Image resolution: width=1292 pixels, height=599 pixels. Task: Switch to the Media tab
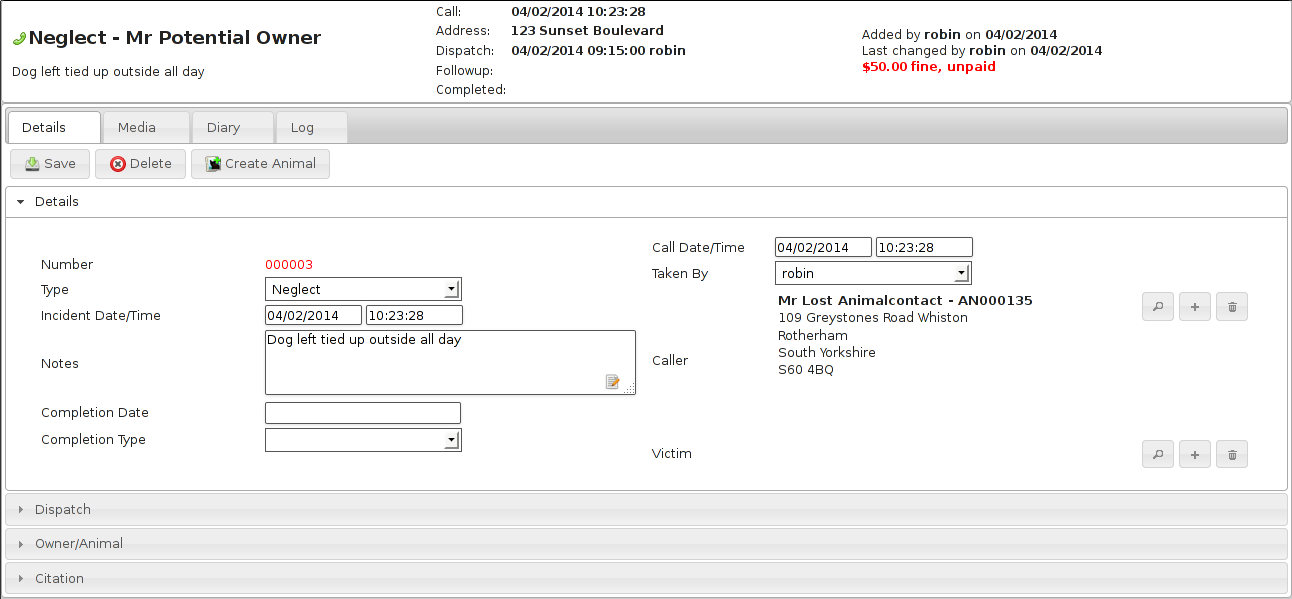pos(137,128)
